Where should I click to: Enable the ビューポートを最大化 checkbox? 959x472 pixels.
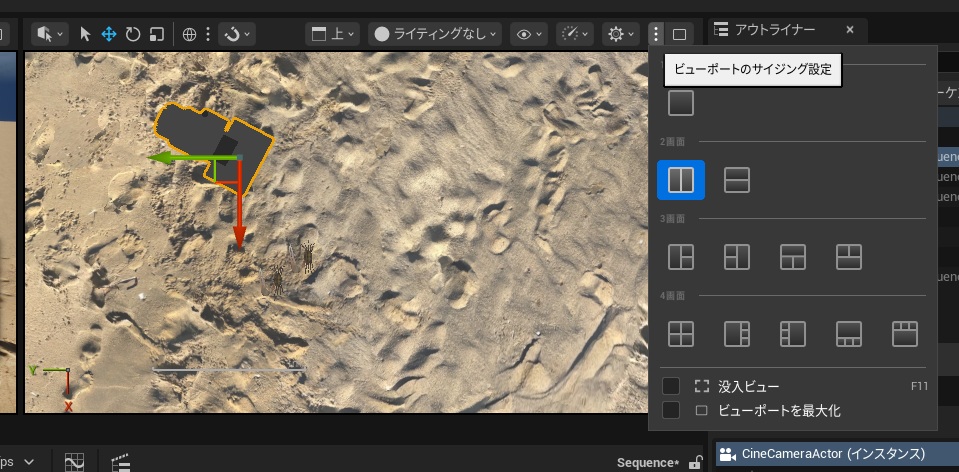(671, 410)
